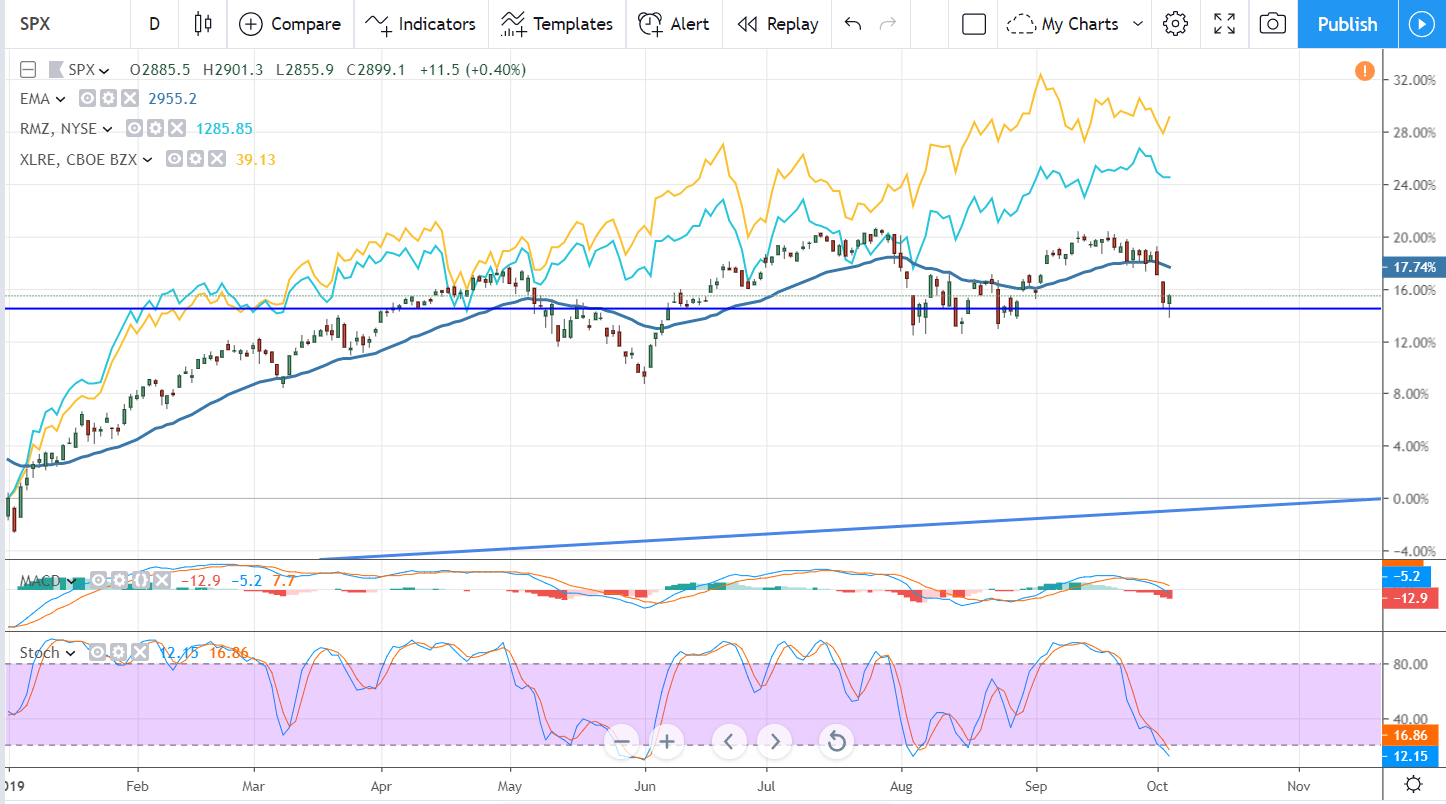Viewport: 1446px width, 804px height.
Task: Expand the EMA indicator dropdown
Action: 60,99
